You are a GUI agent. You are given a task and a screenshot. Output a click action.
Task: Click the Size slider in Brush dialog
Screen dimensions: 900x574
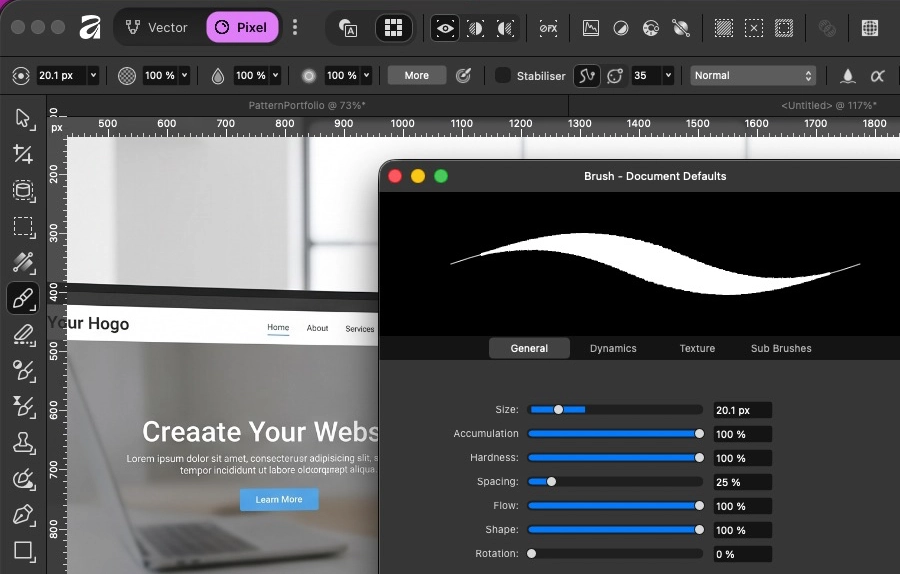pyautogui.click(x=615, y=410)
